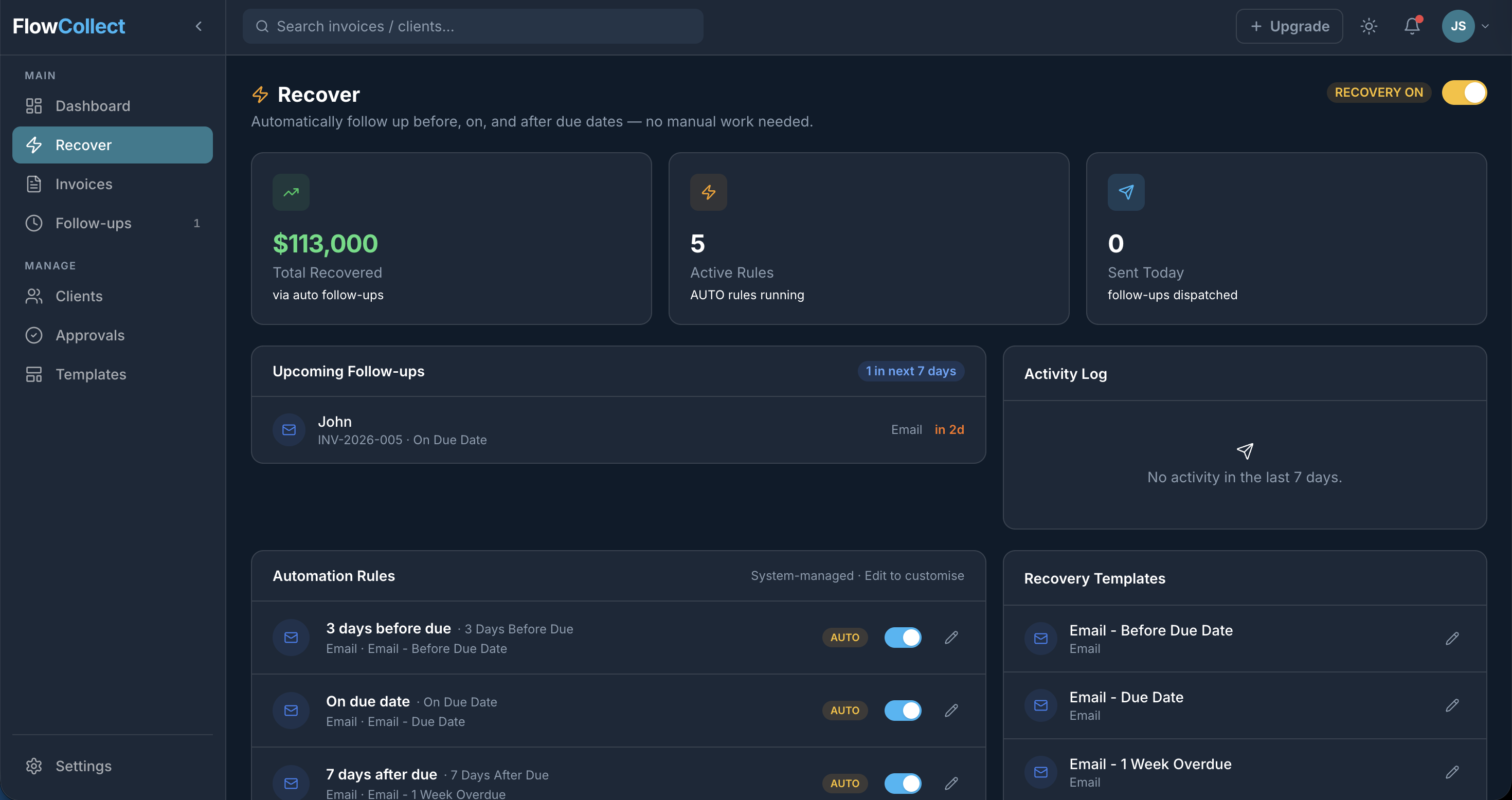The image size is (1512, 800).
Task: Click the Invoices document icon
Action: point(33,184)
